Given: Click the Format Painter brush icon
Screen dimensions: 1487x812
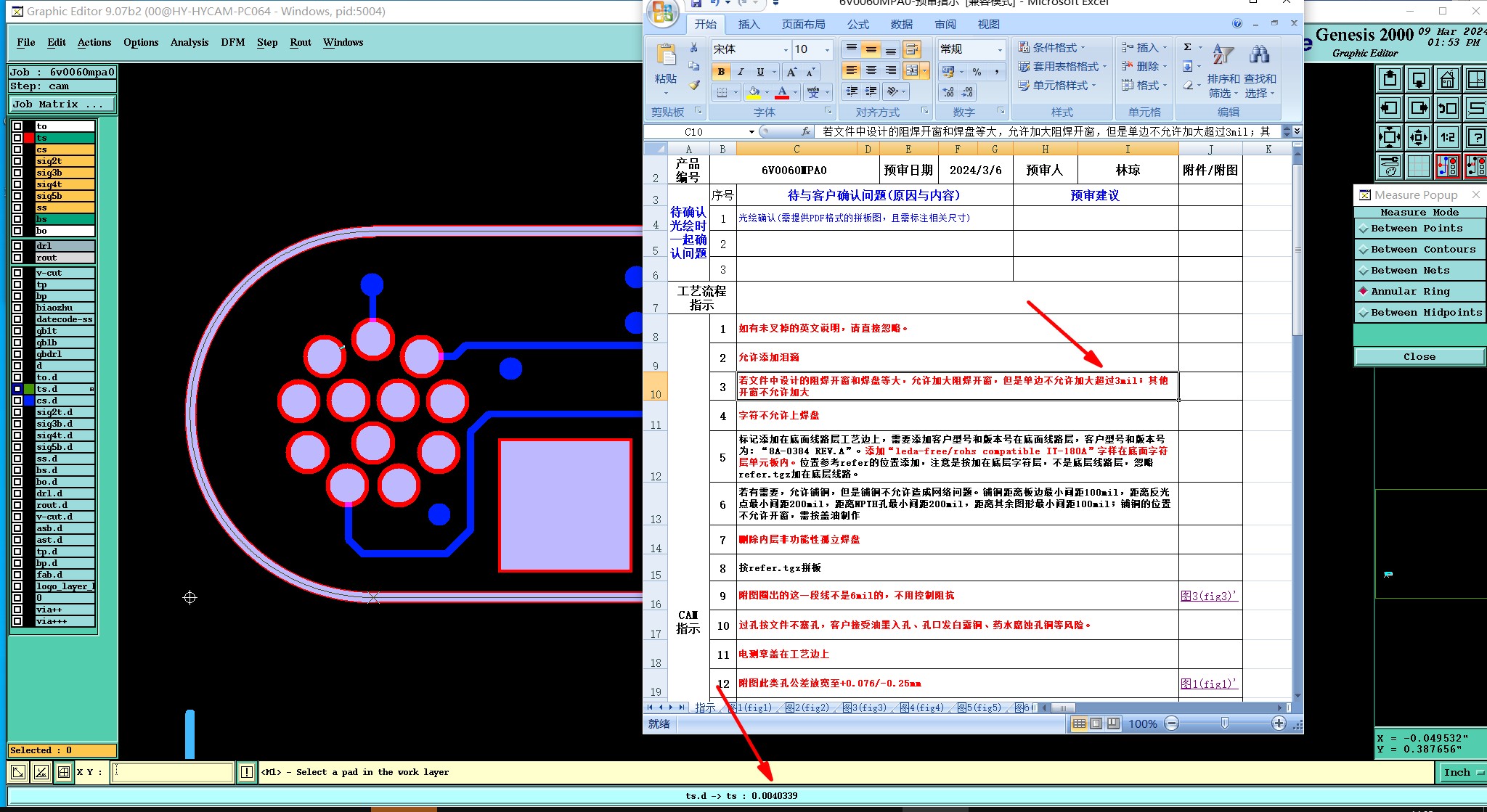Looking at the screenshot, I should pos(694,86).
